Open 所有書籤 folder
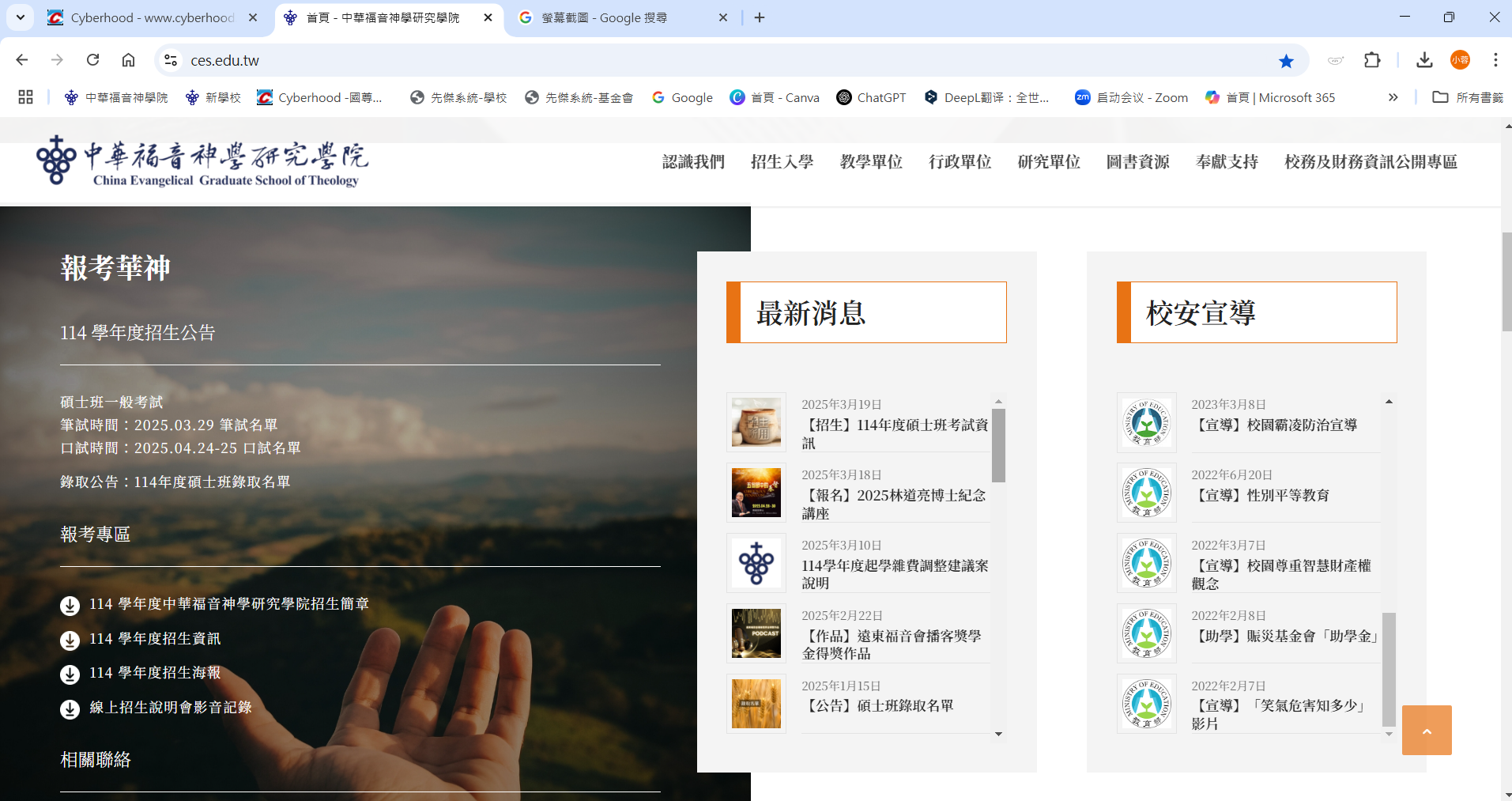This screenshot has height=801, width=1512. point(1468,97)
